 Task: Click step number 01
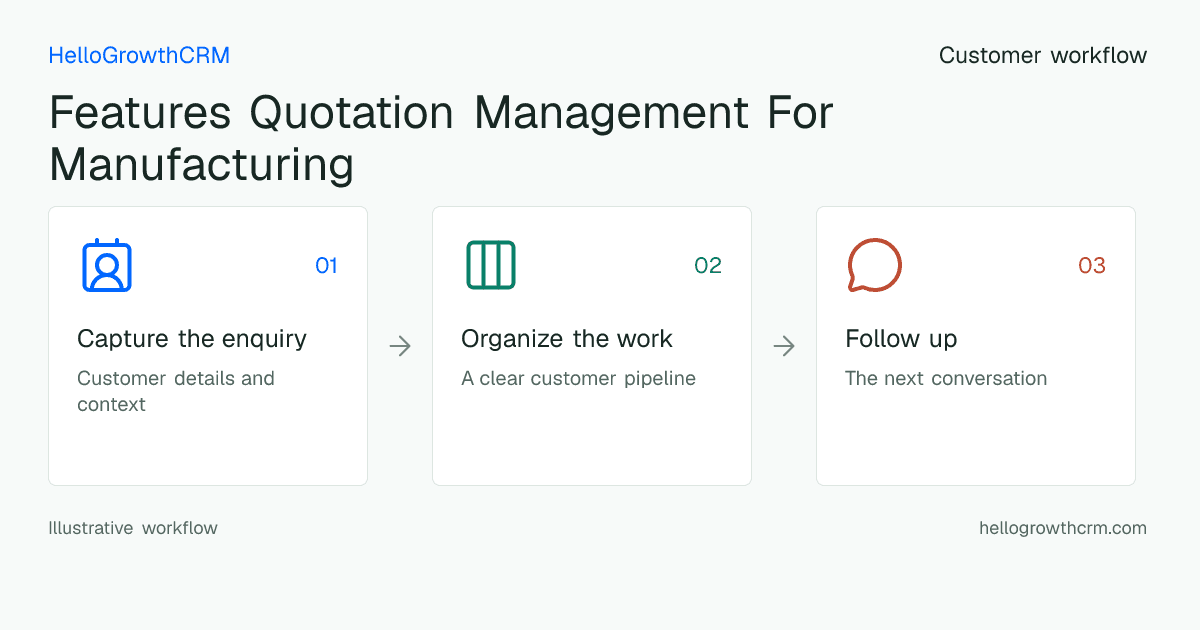pyautogui.click(x=326, y=265)
